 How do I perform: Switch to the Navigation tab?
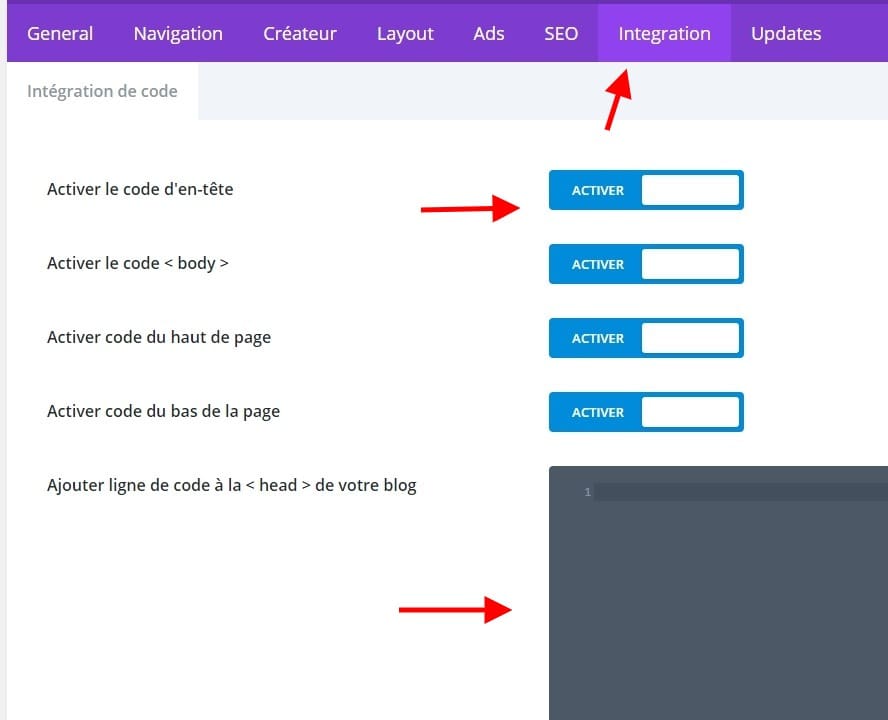(177, 33)
